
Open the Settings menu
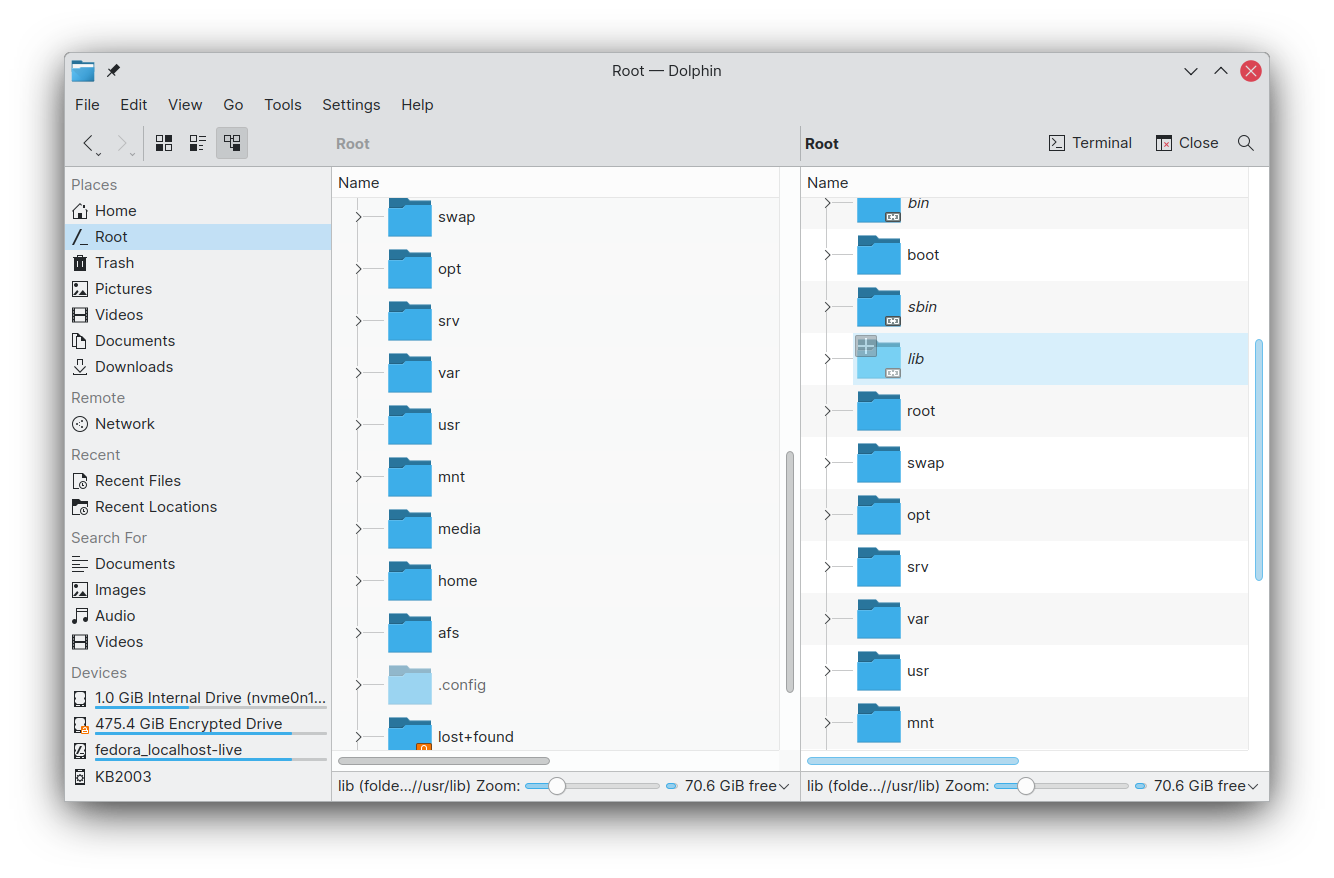click(351, 105)
